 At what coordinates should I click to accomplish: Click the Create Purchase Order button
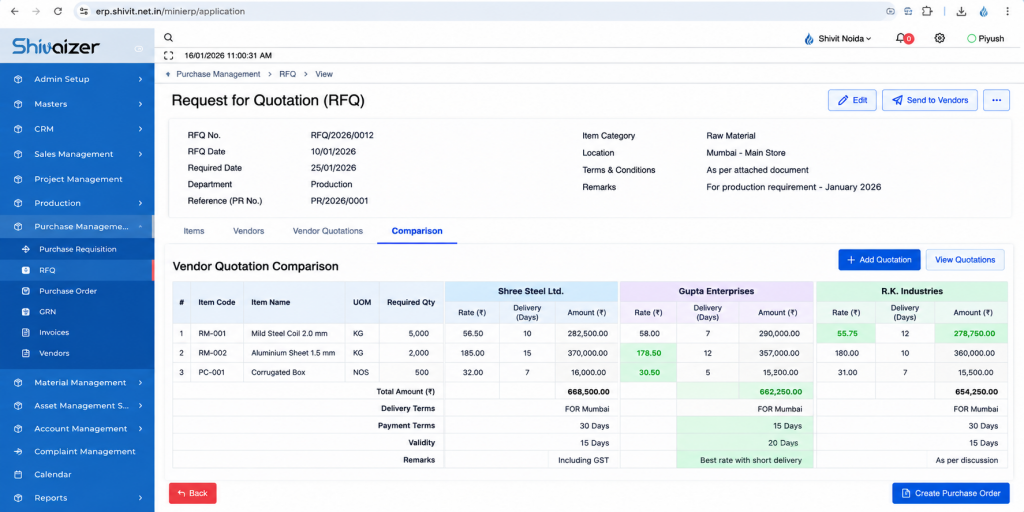click(x=951, y=493)
